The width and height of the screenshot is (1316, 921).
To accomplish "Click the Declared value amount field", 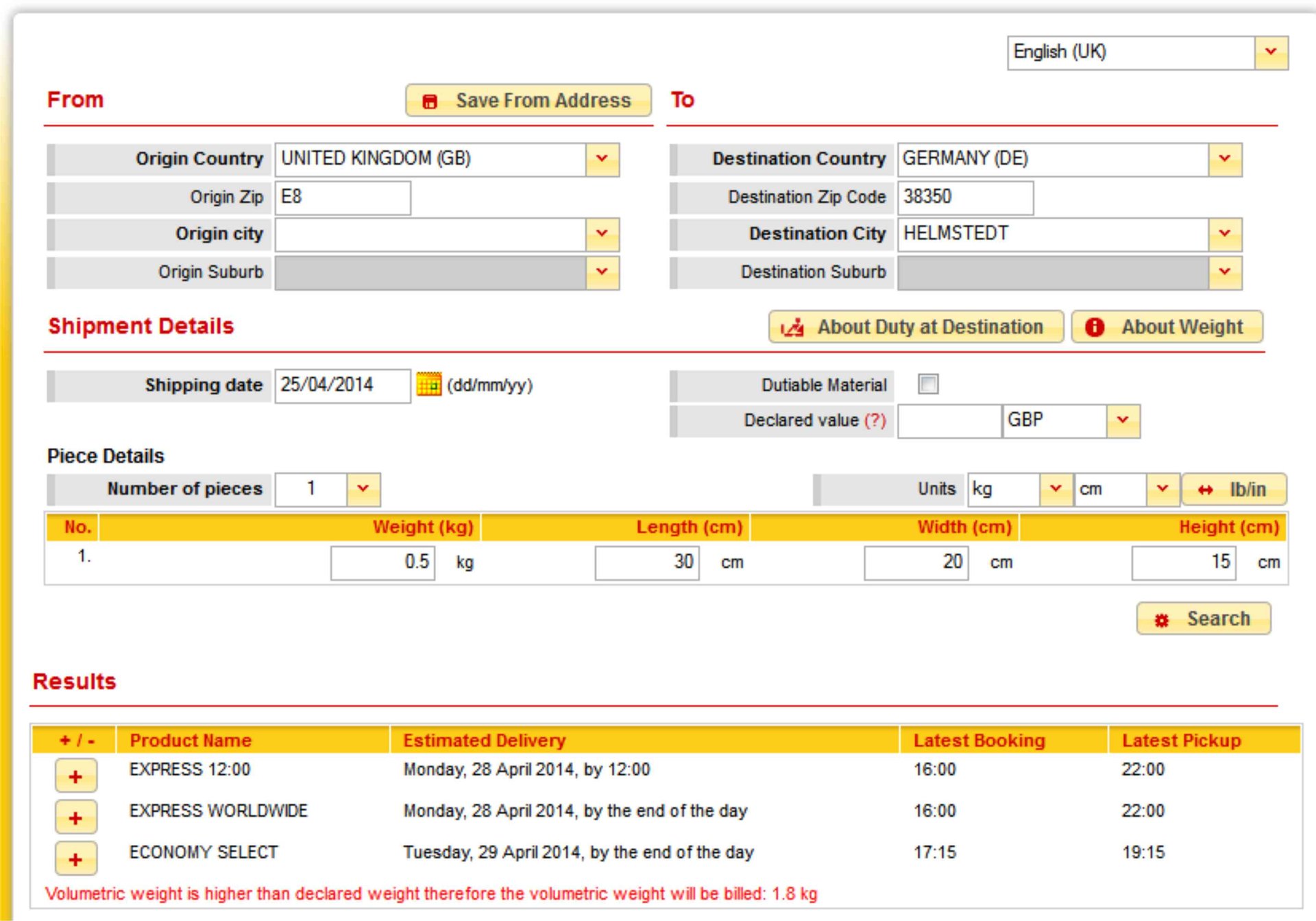I will point(949,420).
